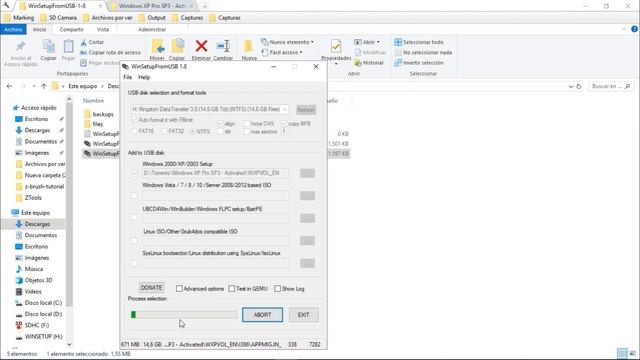Click Copiar ruta de acceso
Viewport: 640px width, 360px height.
click(110, 52)
